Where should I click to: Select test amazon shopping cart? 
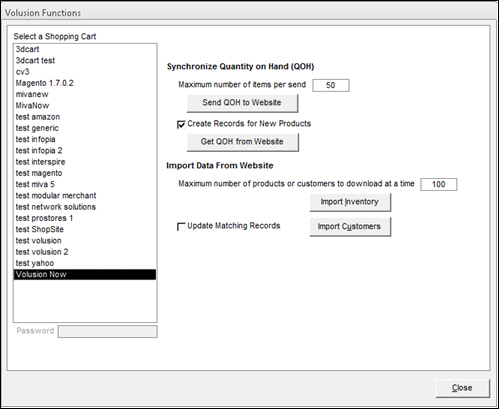(85, 117)
